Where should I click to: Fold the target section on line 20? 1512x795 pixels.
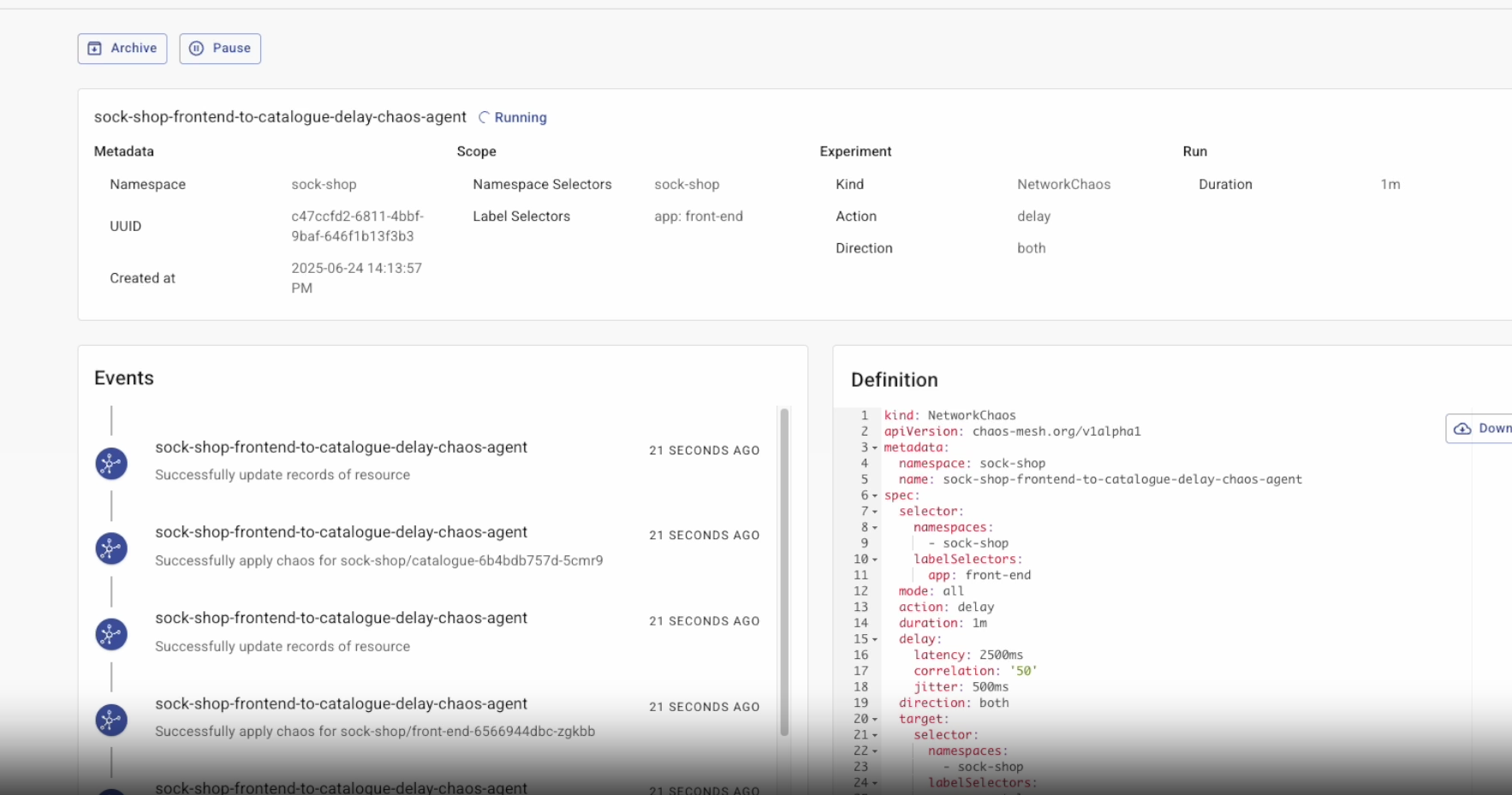874,720
